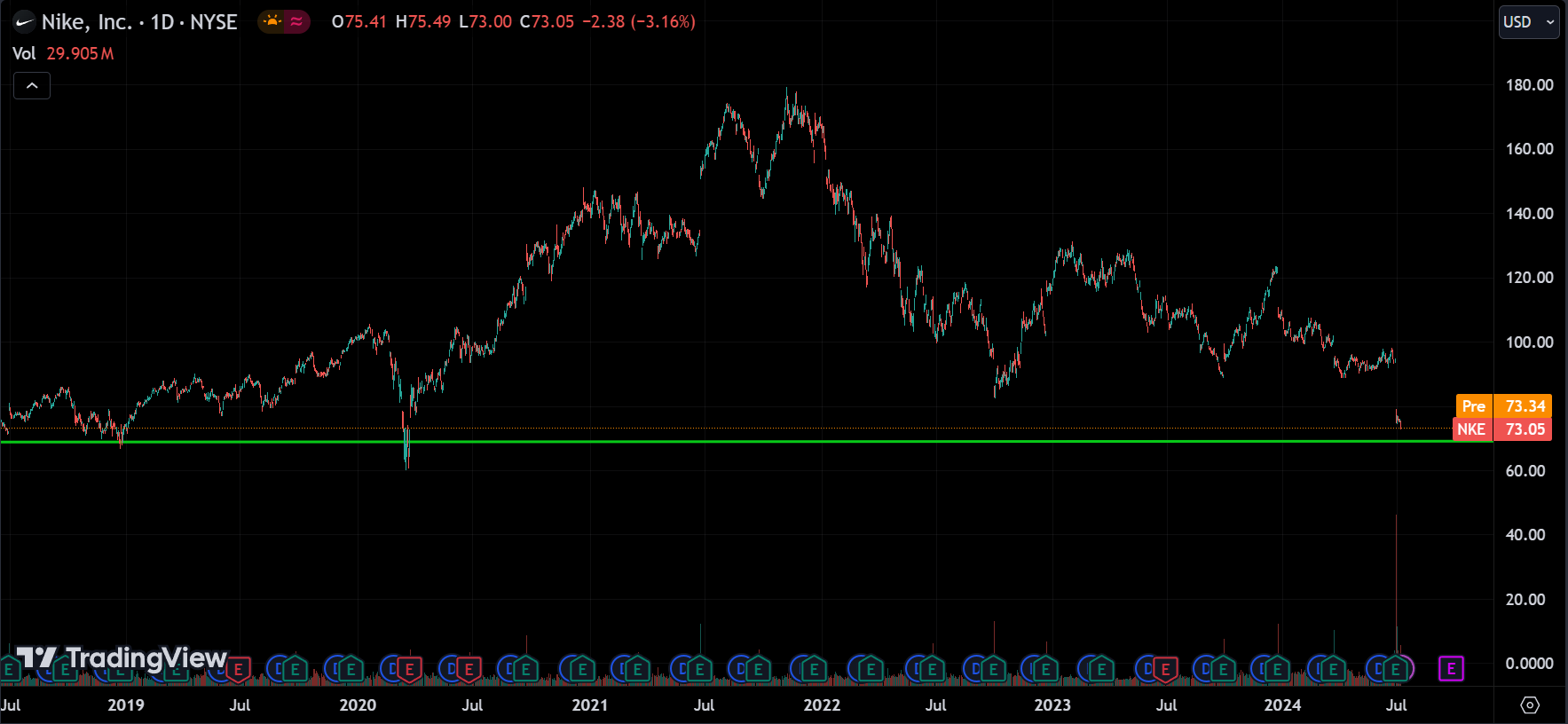1568x724 pixels.
Task: Click the 2021 label on the time axis
Action: coord(590,705)
